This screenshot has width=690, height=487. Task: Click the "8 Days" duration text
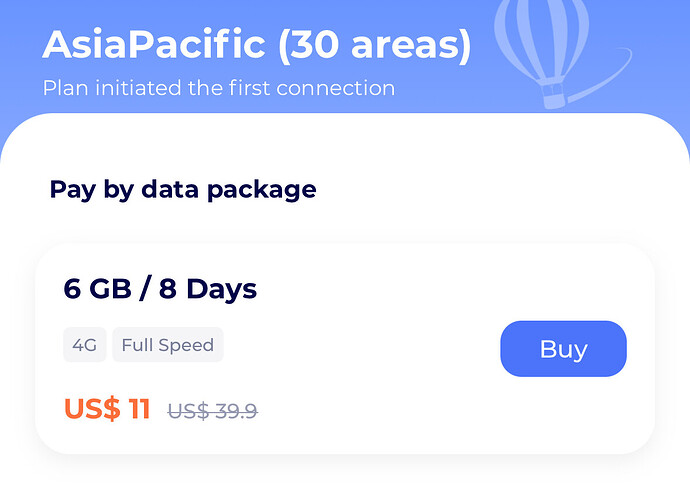pyautogui.click(x=207, y=289)
